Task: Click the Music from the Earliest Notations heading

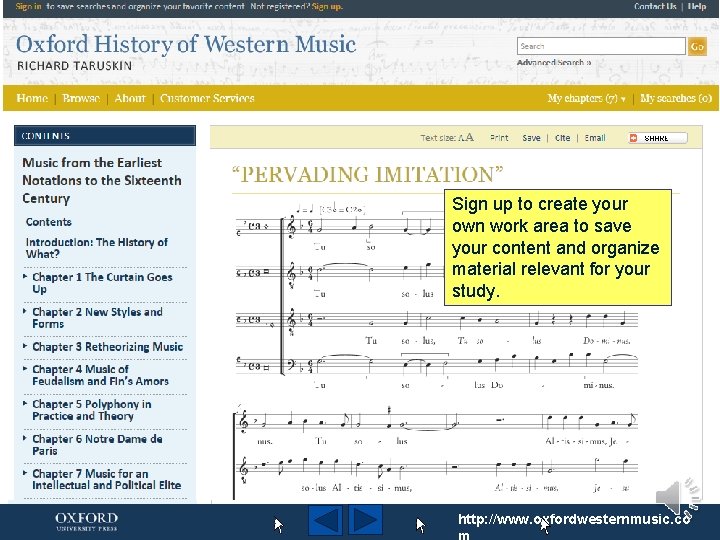Action: point(101,180)
